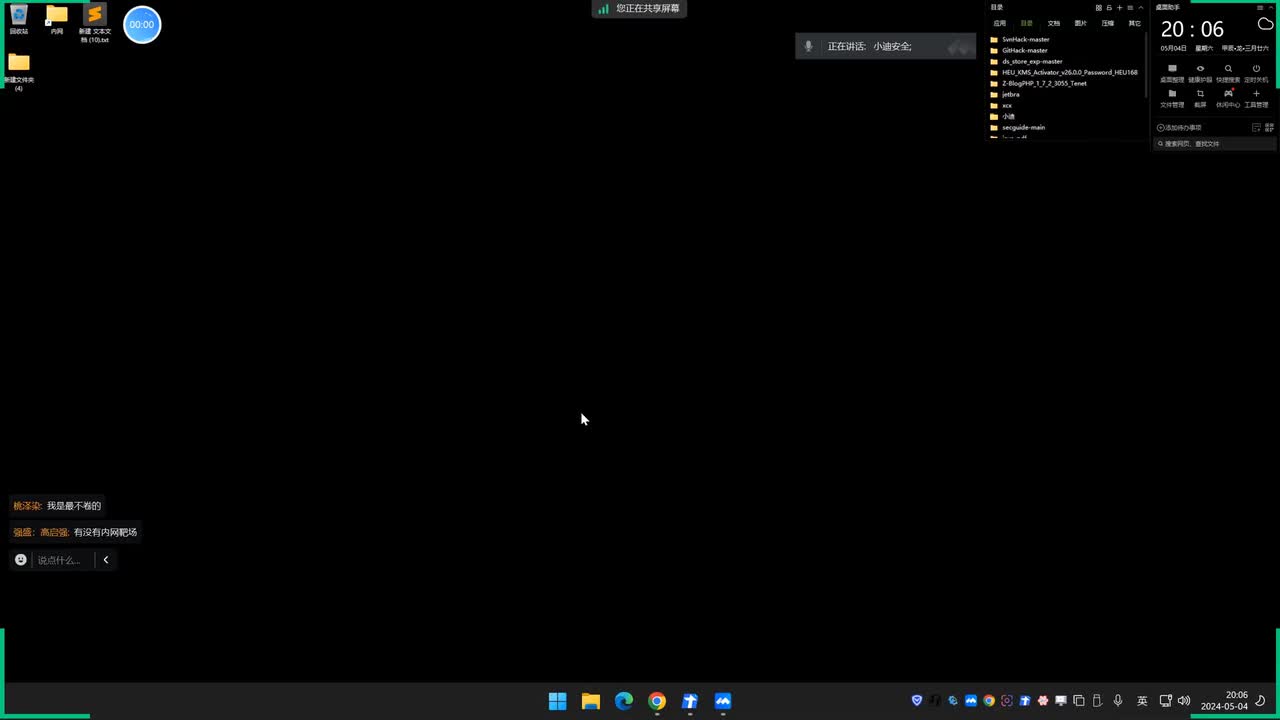This screenshot has height=720, width=1280.
Task: Click the Chrome icon in system tray
Action: 989,701
